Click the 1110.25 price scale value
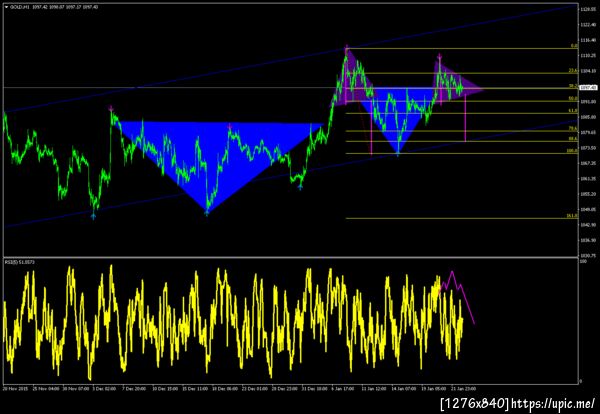 tap(589, 55)
